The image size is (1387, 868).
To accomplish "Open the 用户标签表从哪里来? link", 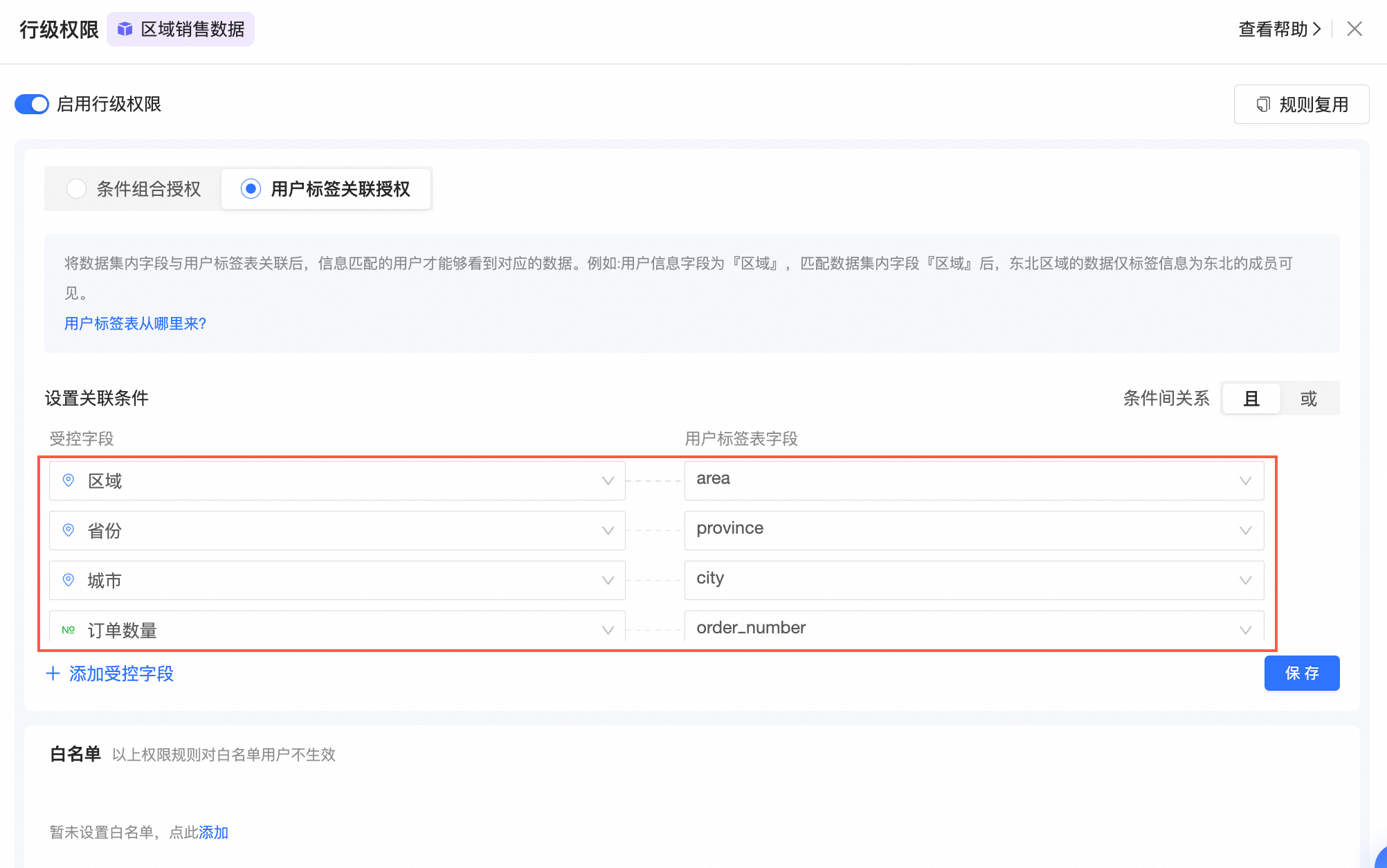I will (135, 323).
